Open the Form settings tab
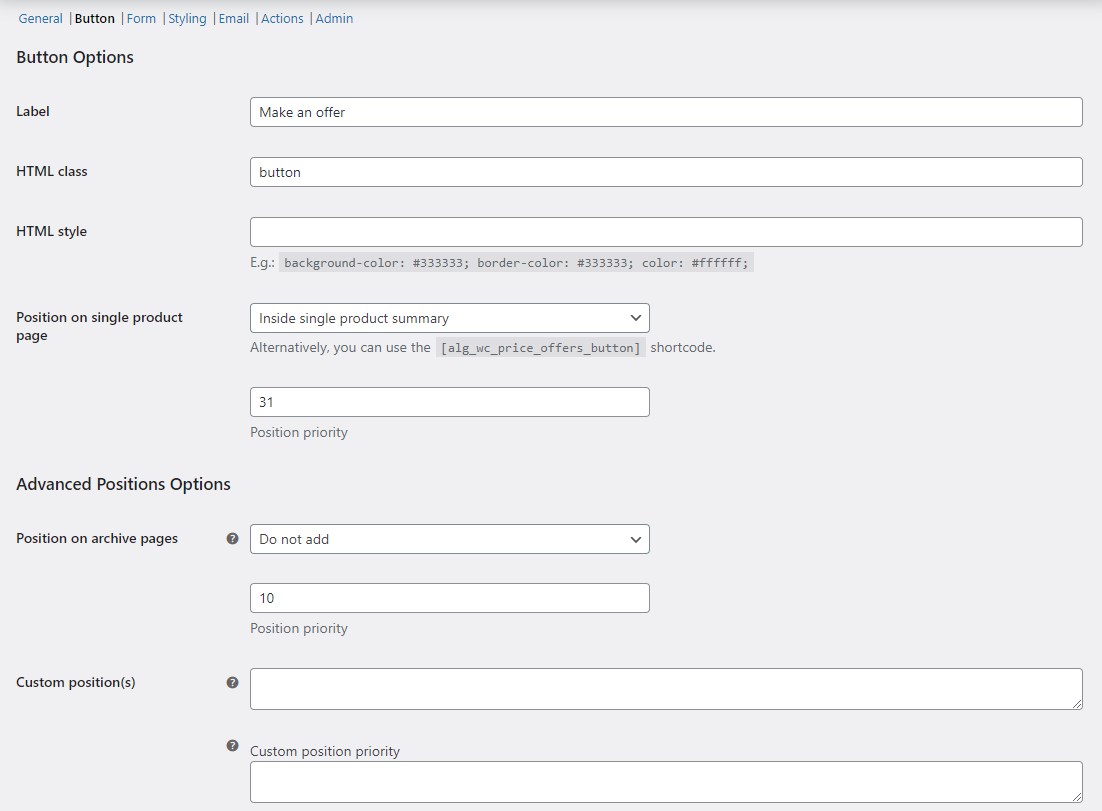1102x811 pixels. 141,18
